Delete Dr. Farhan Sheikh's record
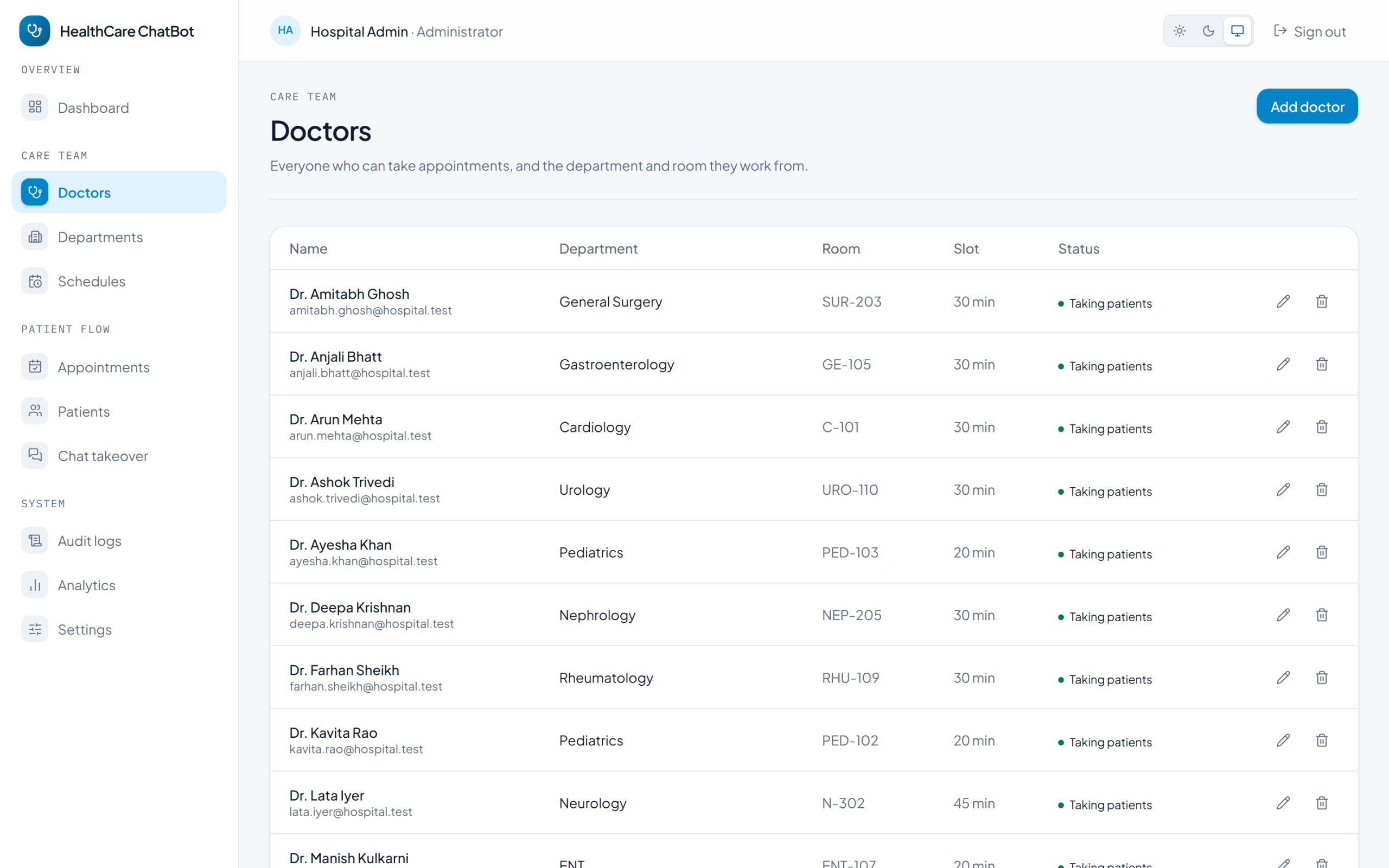Screen dimensions: 1389x868 click(x=1322, y=678)
